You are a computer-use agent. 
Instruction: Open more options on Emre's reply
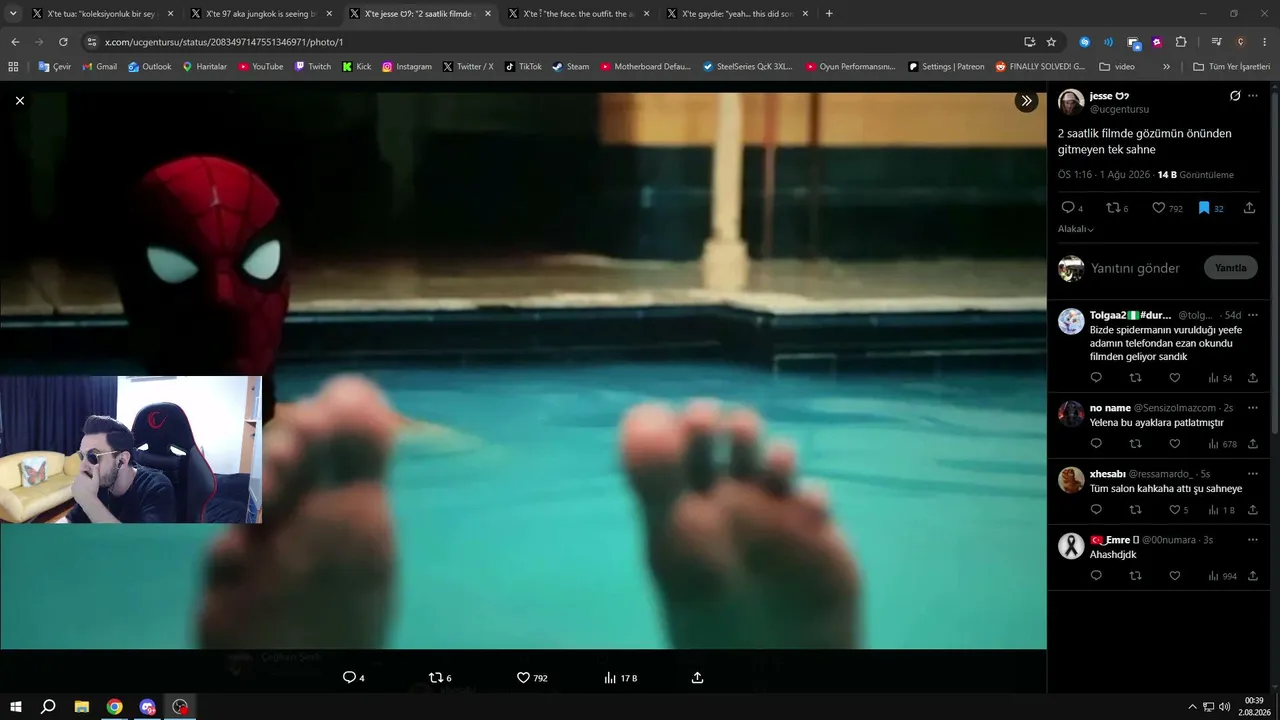[x=1253, y=540]
